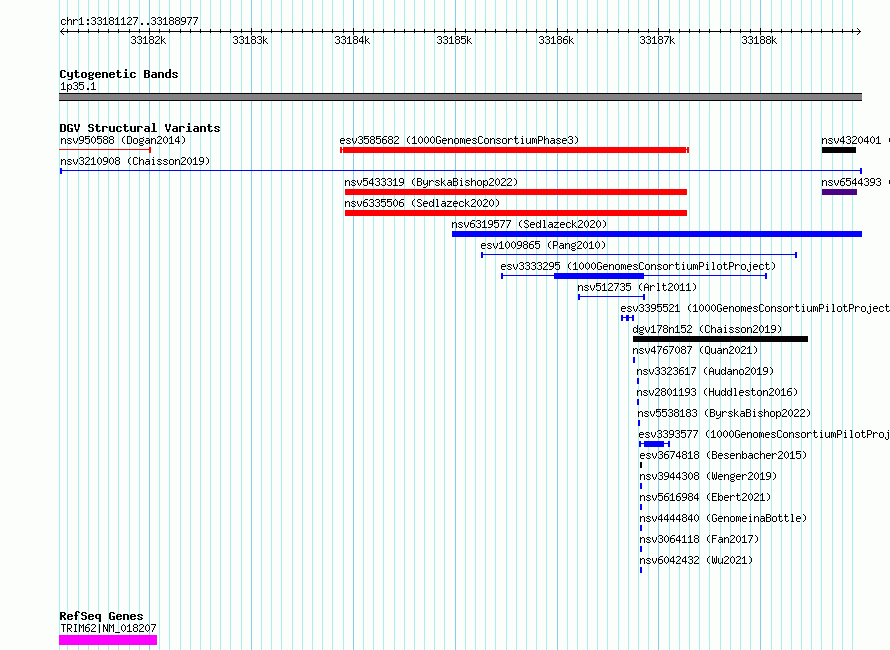Click the TRIM62|NM_018207 magenta gene bar
This screenshot has height=650, width=890.
click(108, 640)
